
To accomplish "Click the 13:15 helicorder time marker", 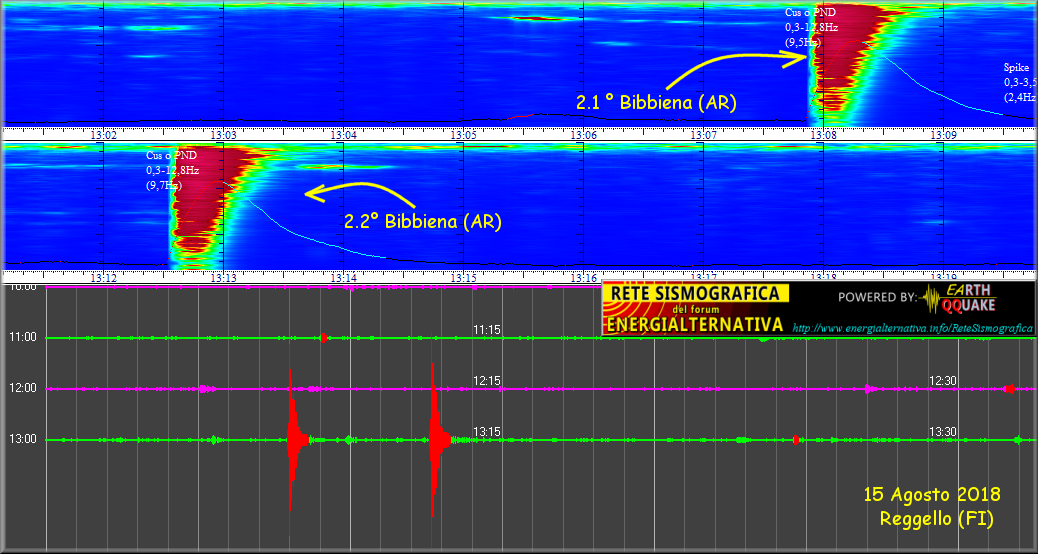I will point(487,432).
